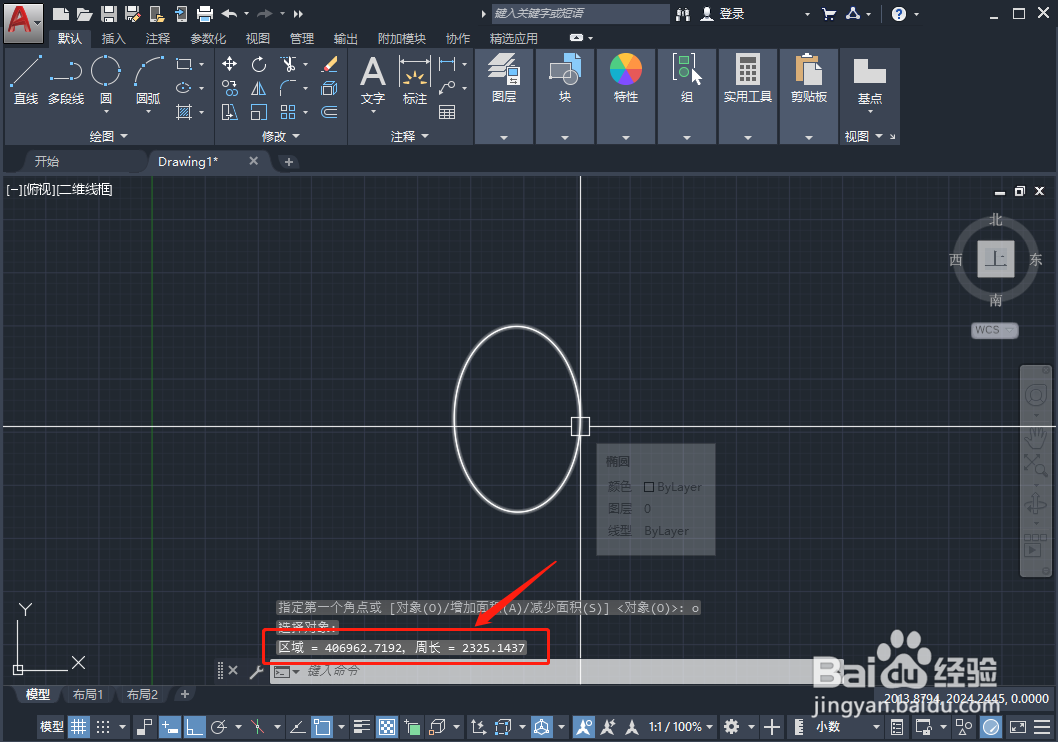1058x742 pixels.
Task: Click the Trim tool icon
Action: [x=289, y=64]
